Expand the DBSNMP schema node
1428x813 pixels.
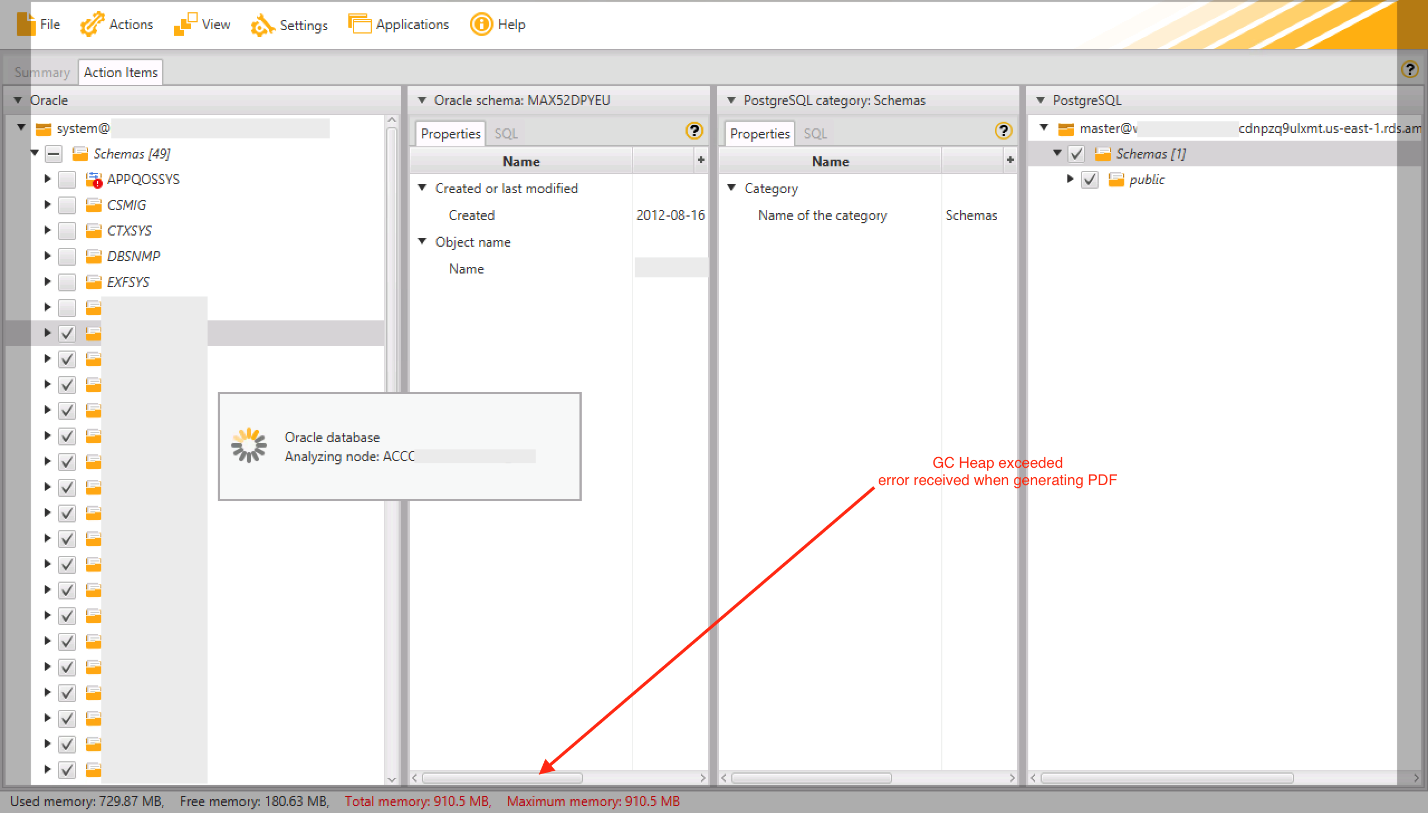(x=45, y=255)
